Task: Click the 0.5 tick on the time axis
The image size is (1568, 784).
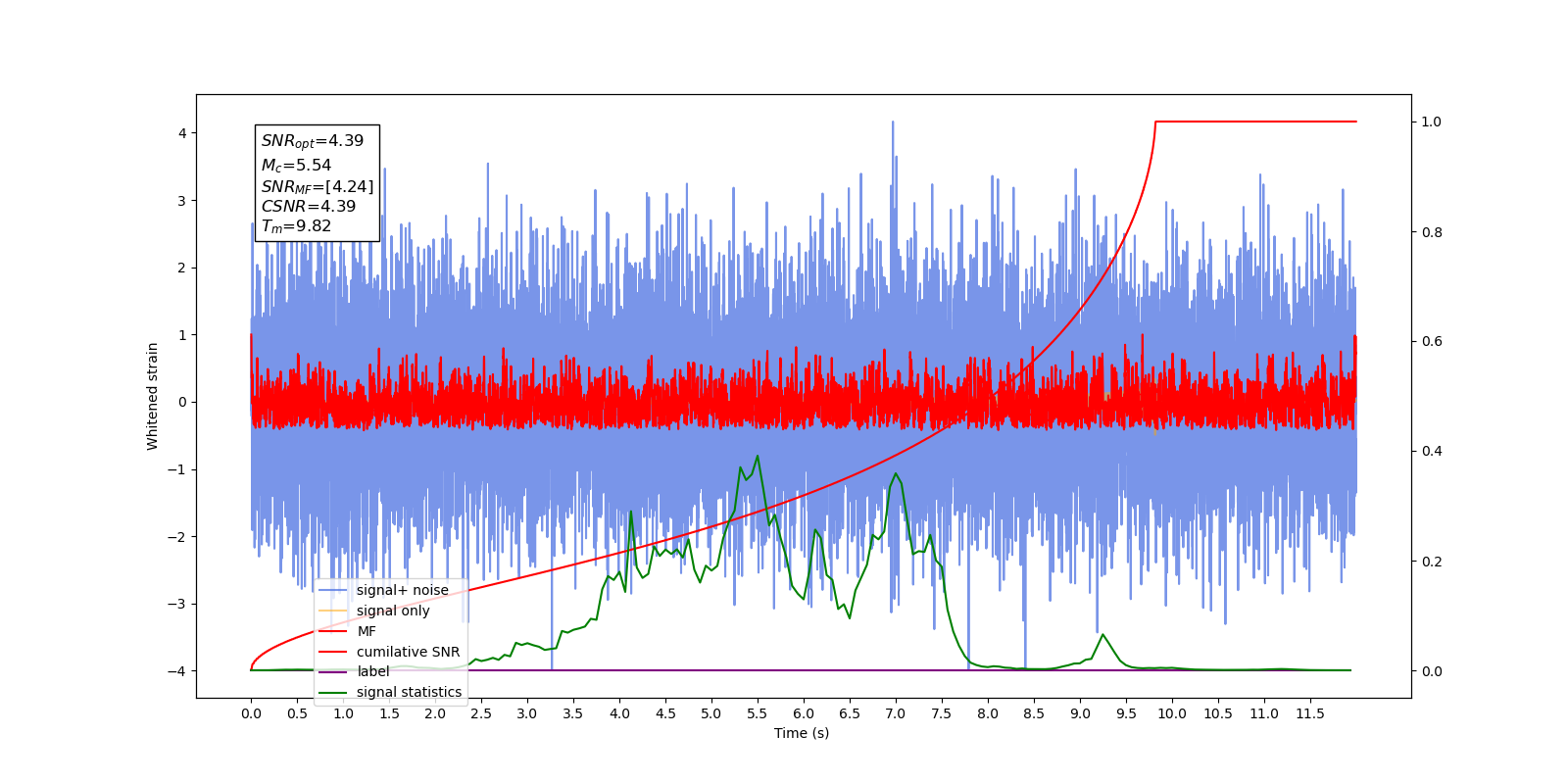Action: pyautogui.click(x=297, y=713)
